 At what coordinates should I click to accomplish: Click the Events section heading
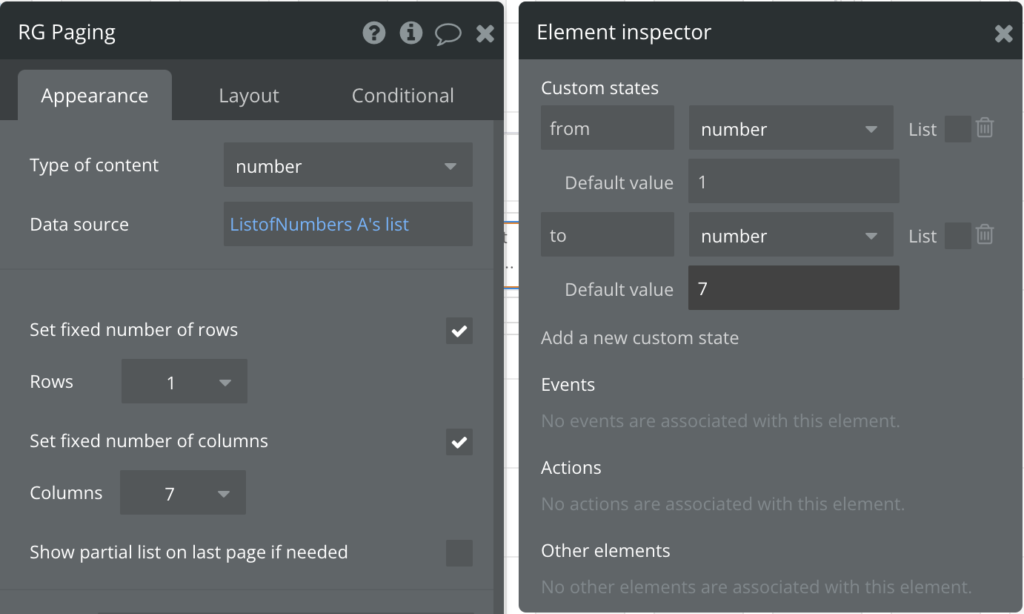(568, 384)
